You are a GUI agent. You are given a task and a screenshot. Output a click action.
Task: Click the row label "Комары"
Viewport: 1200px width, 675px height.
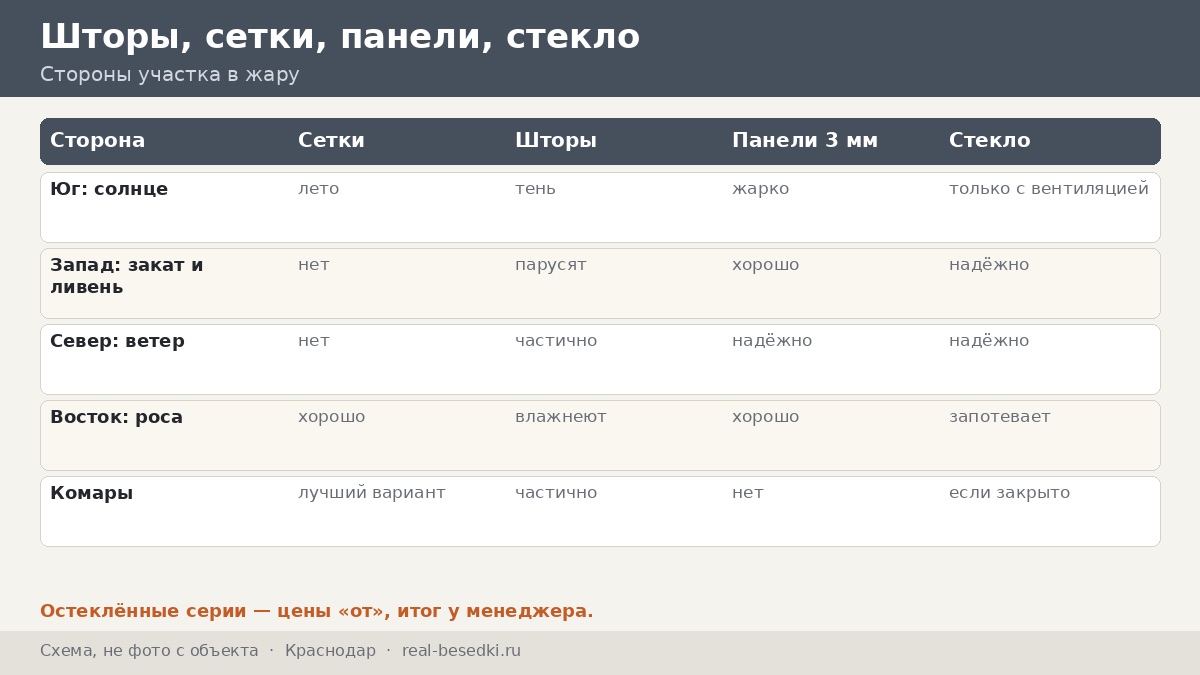[92, 493]
